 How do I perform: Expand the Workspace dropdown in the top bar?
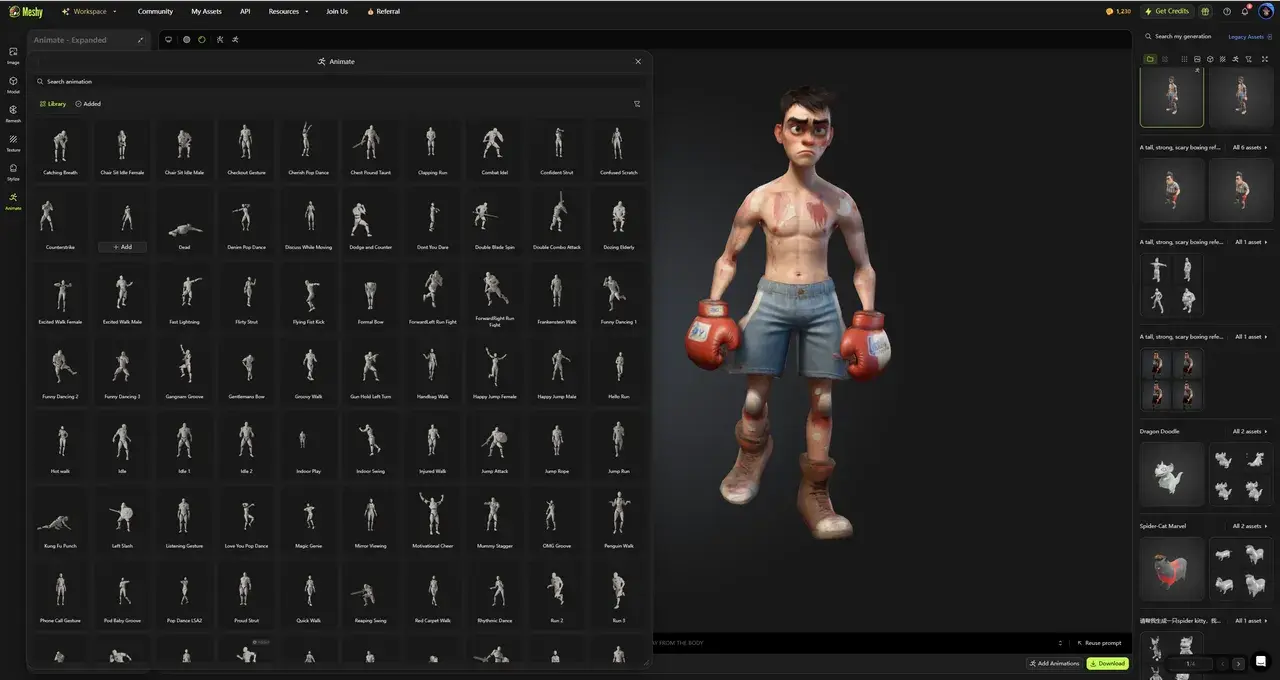(88, 11)
